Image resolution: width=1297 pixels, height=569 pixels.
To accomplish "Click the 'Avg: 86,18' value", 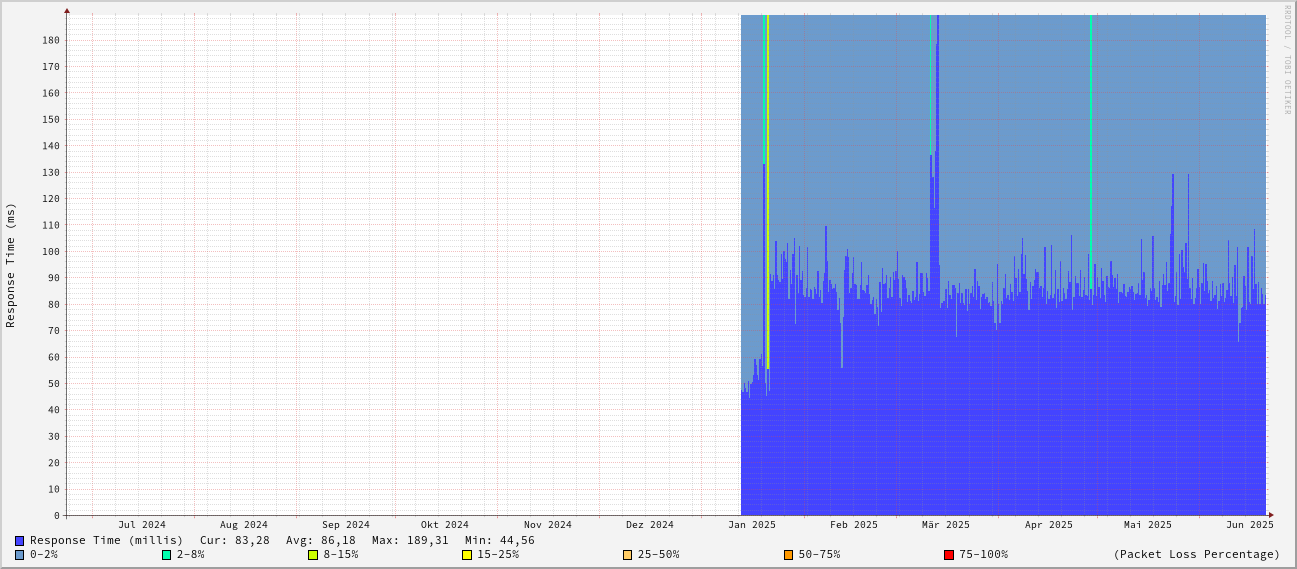I will pos(321,541).
